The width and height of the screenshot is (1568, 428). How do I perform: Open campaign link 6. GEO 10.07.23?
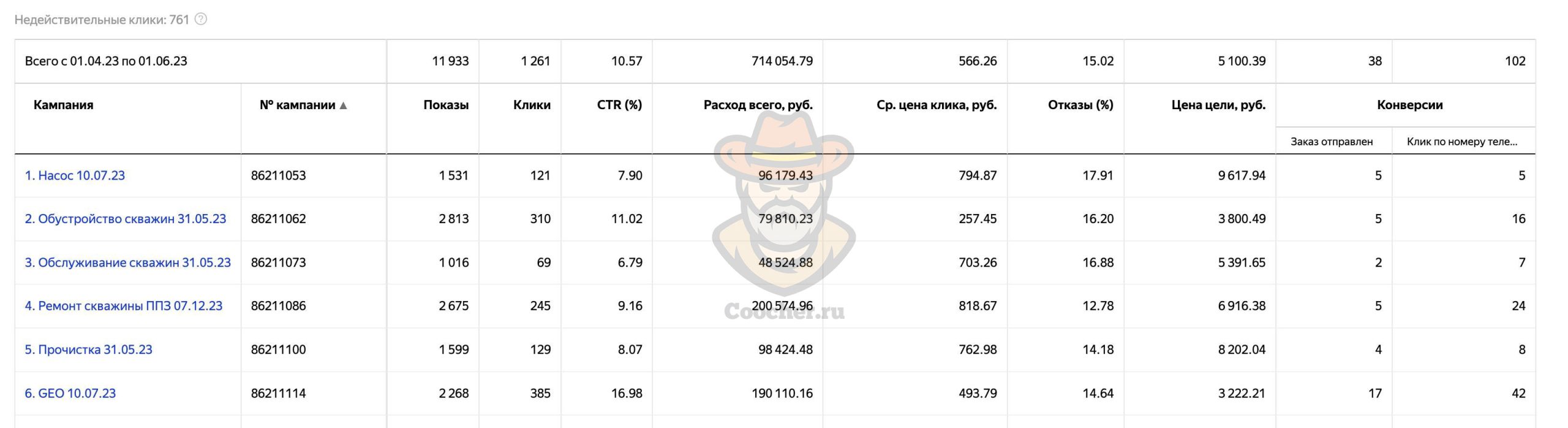coord(70,393)
